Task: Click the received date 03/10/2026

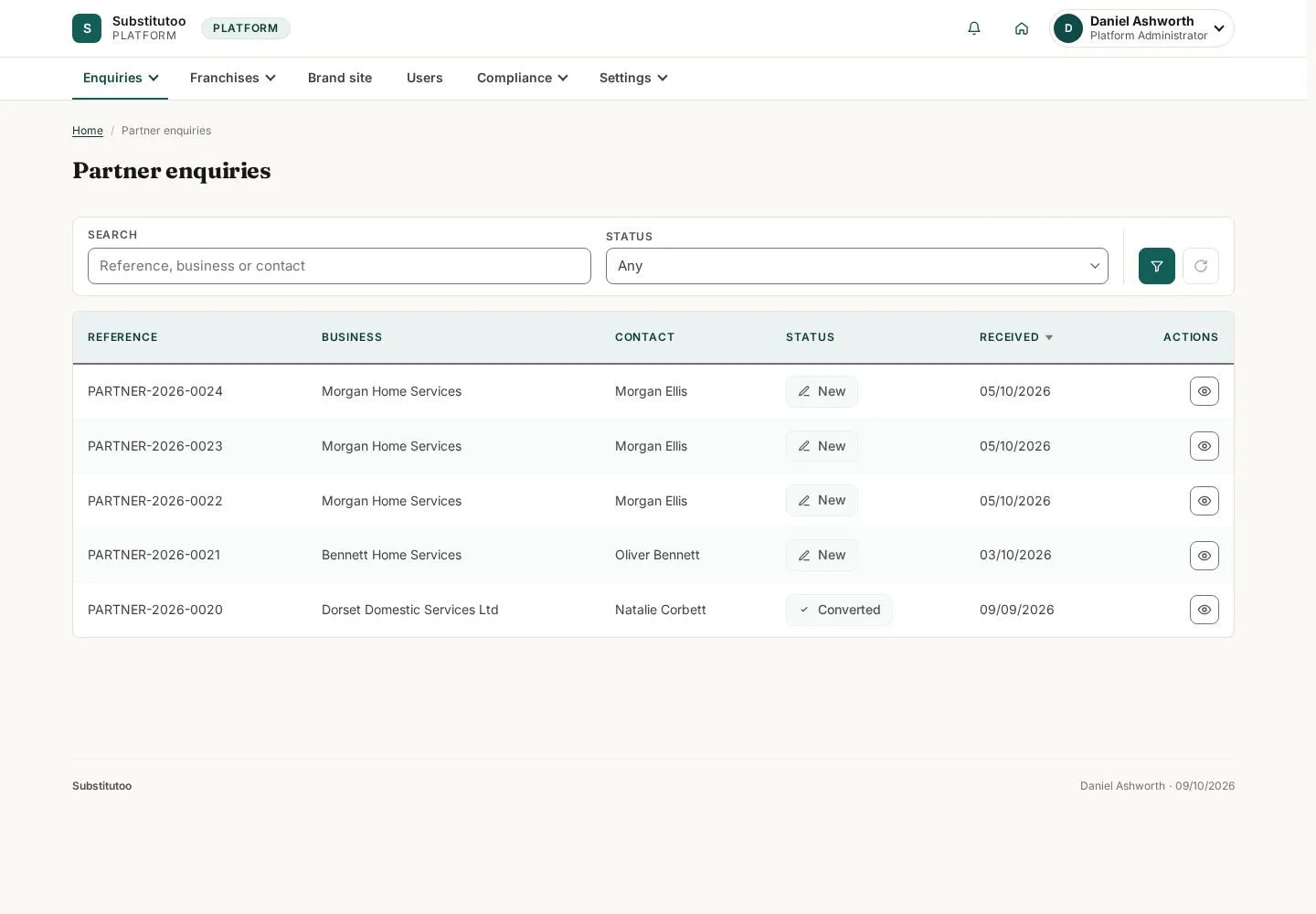Action: point(1015,555)
